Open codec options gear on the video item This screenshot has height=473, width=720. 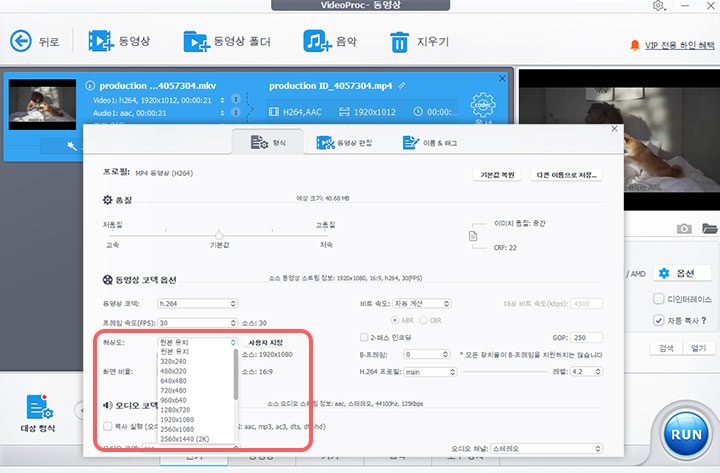[x=483, y=105]
